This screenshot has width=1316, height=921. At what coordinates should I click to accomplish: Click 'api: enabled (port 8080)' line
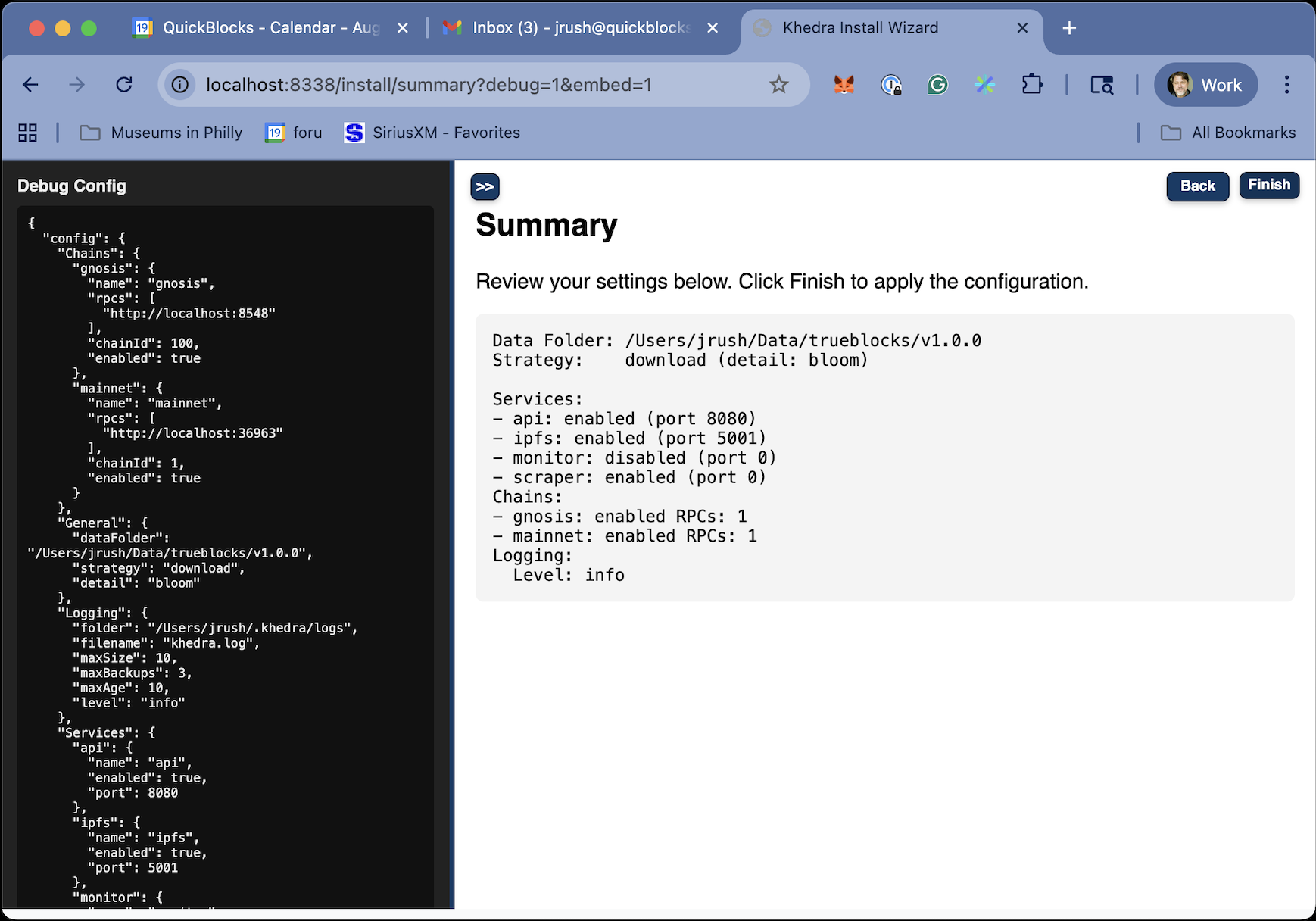[x=624, y=419]
